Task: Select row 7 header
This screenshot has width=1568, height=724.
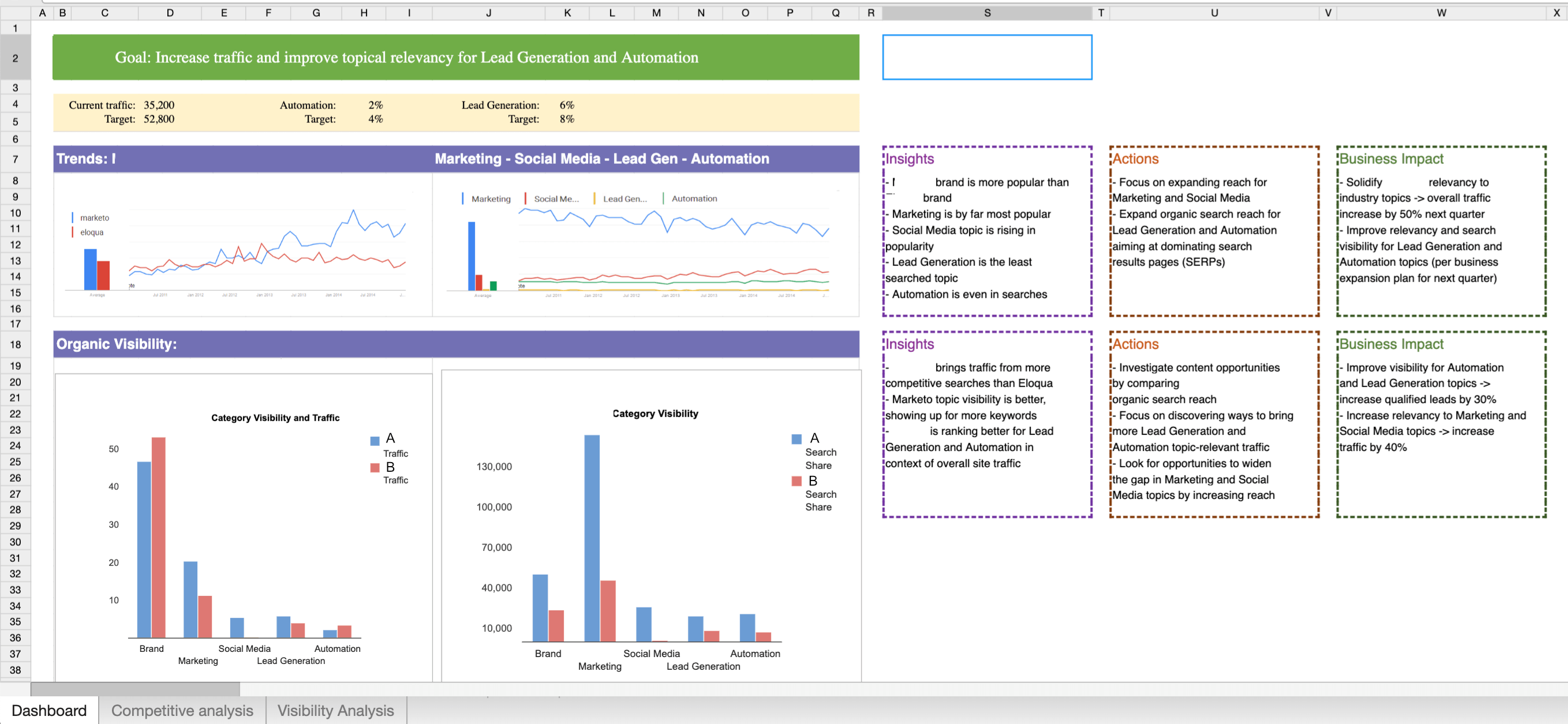Action: 15,159
